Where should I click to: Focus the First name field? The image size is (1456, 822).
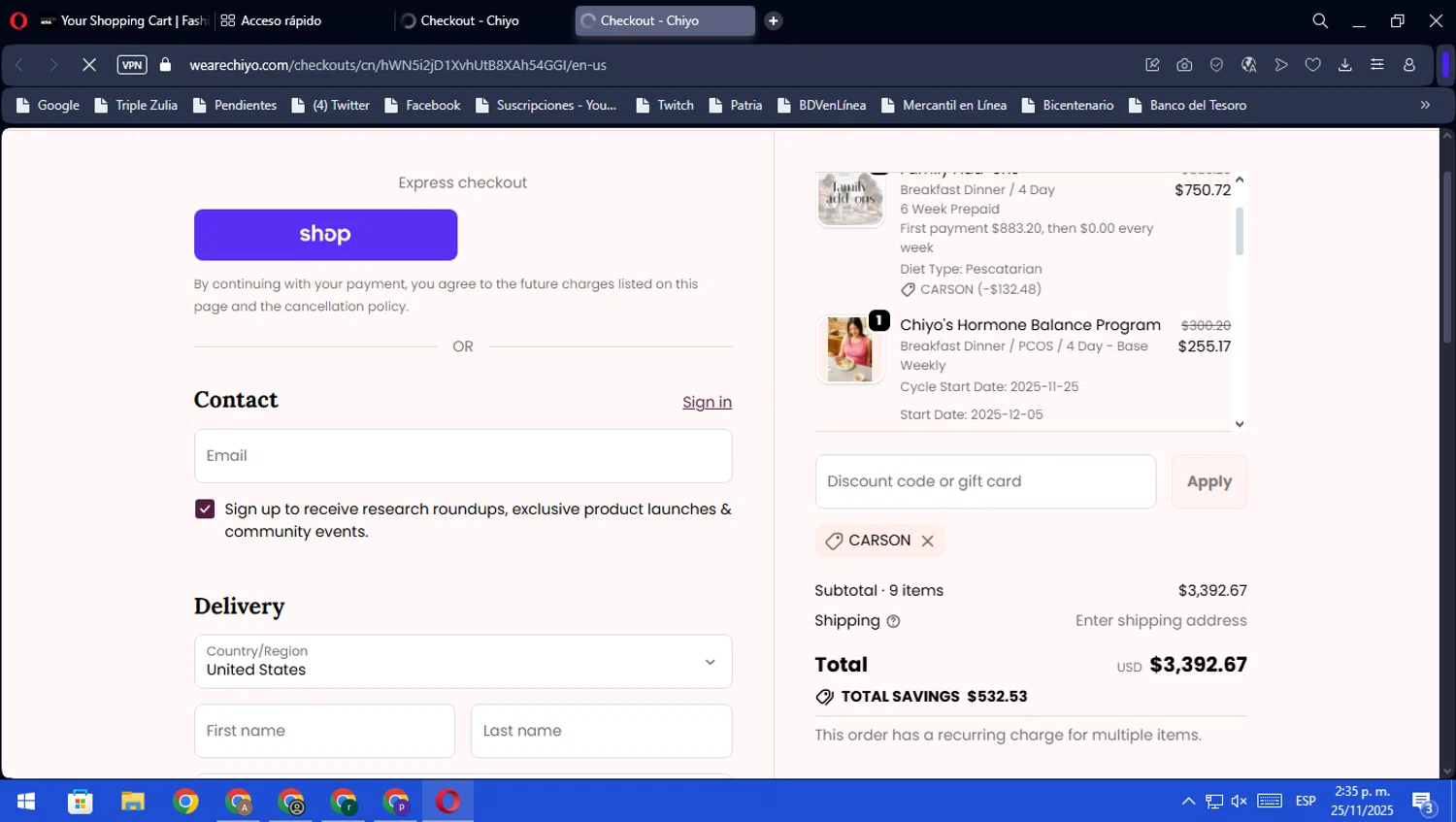pyautogui.click(x=324, y=731)
